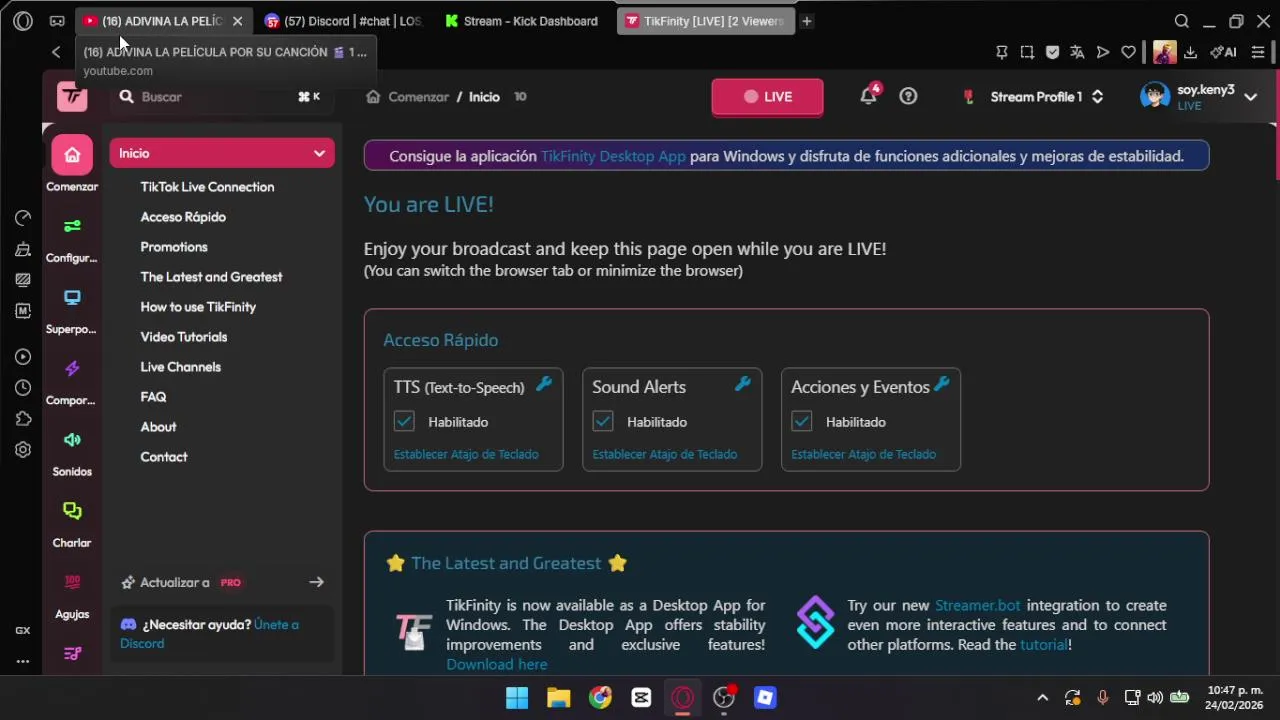This screenshot has width=1280, height=720.
Task: Open the Charlar chat bubbles icon
Action: coord(72,511)
